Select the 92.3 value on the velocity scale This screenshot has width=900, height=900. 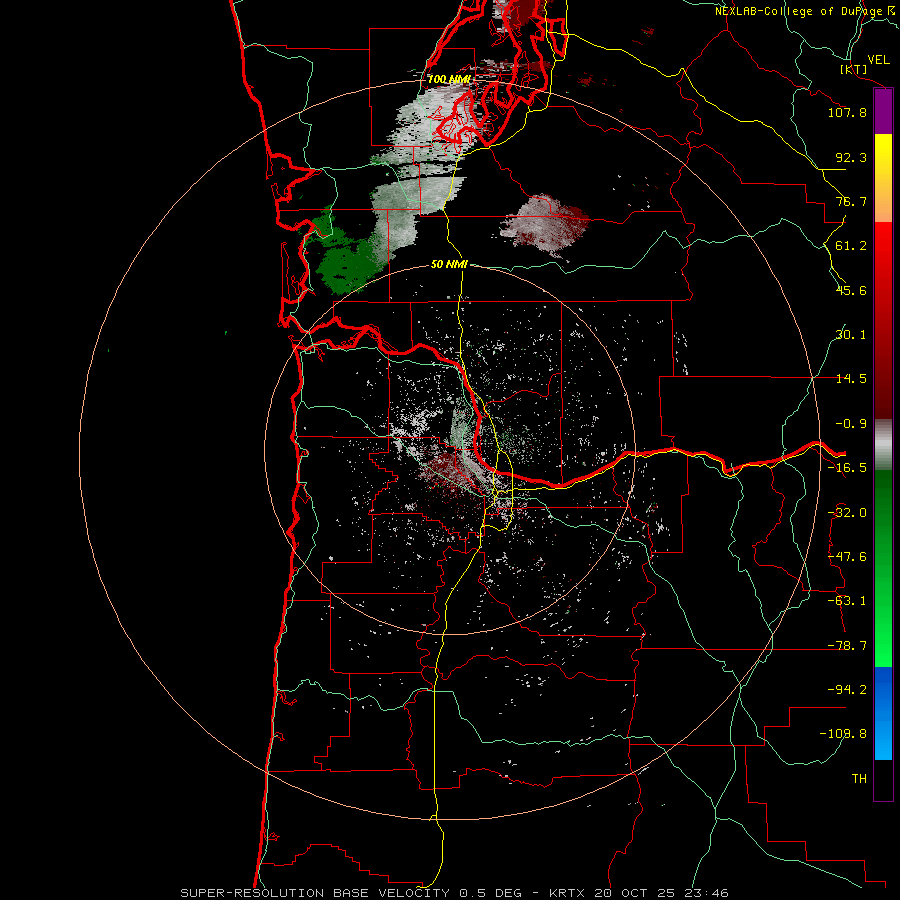[851, 157]
